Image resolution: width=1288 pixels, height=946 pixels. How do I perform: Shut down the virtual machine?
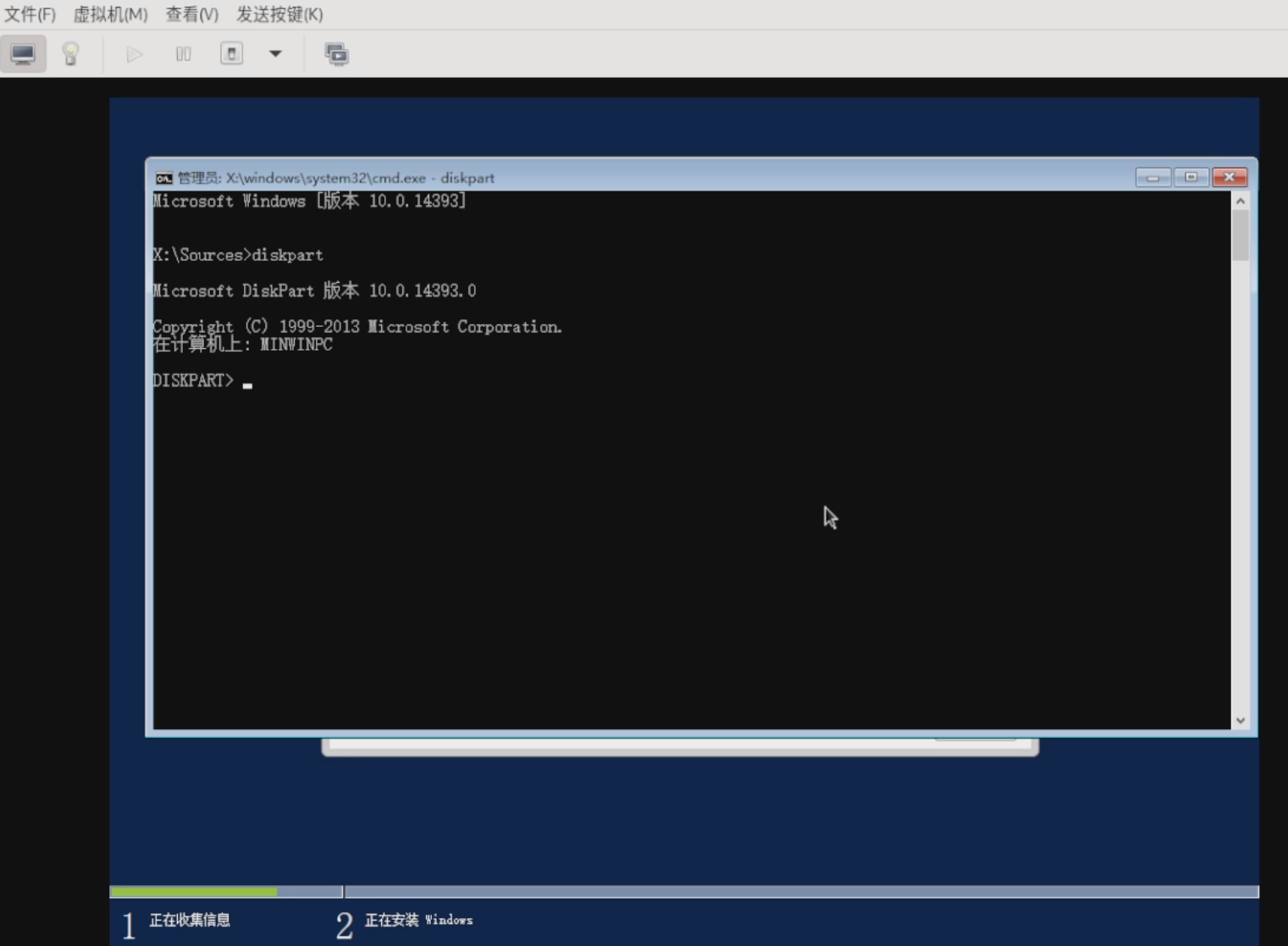pos(231,54)
